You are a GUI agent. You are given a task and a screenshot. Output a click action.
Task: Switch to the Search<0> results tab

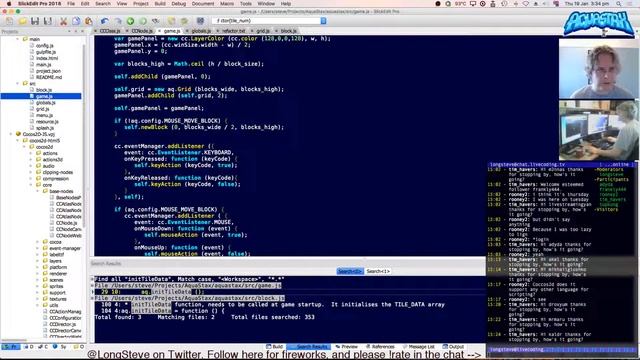[x=350, y=271]
